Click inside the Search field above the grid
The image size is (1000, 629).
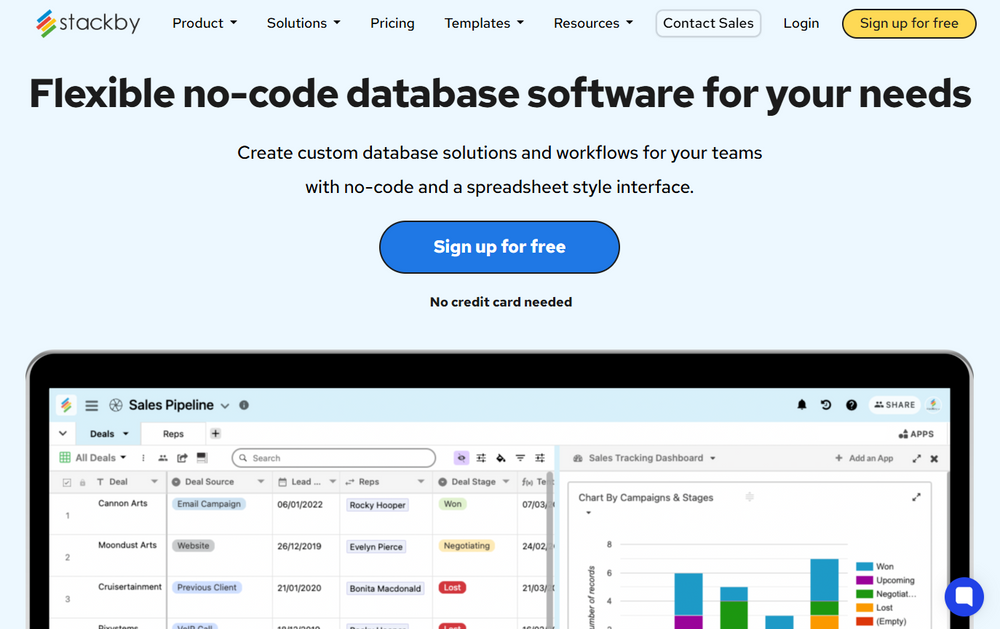coord(330,457)
